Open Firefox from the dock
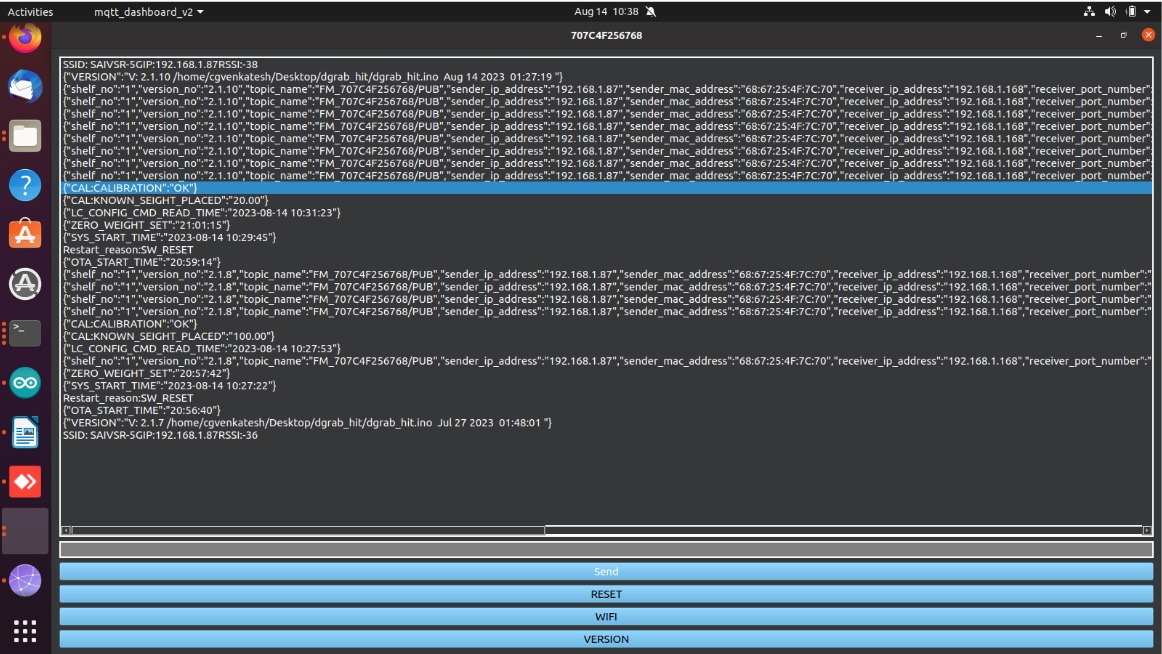The width and height of the screenshot is (1162, 654). 25,39
